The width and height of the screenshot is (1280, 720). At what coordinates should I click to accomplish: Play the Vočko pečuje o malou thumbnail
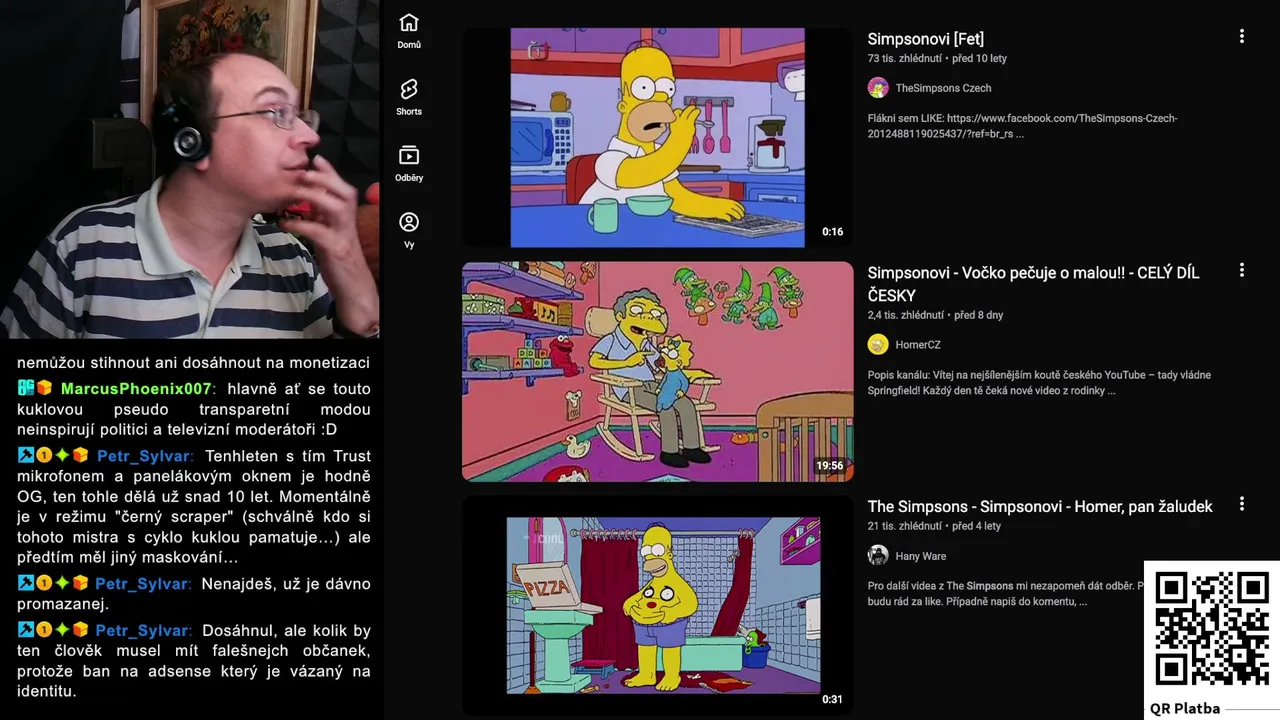(x=657, y=371)
